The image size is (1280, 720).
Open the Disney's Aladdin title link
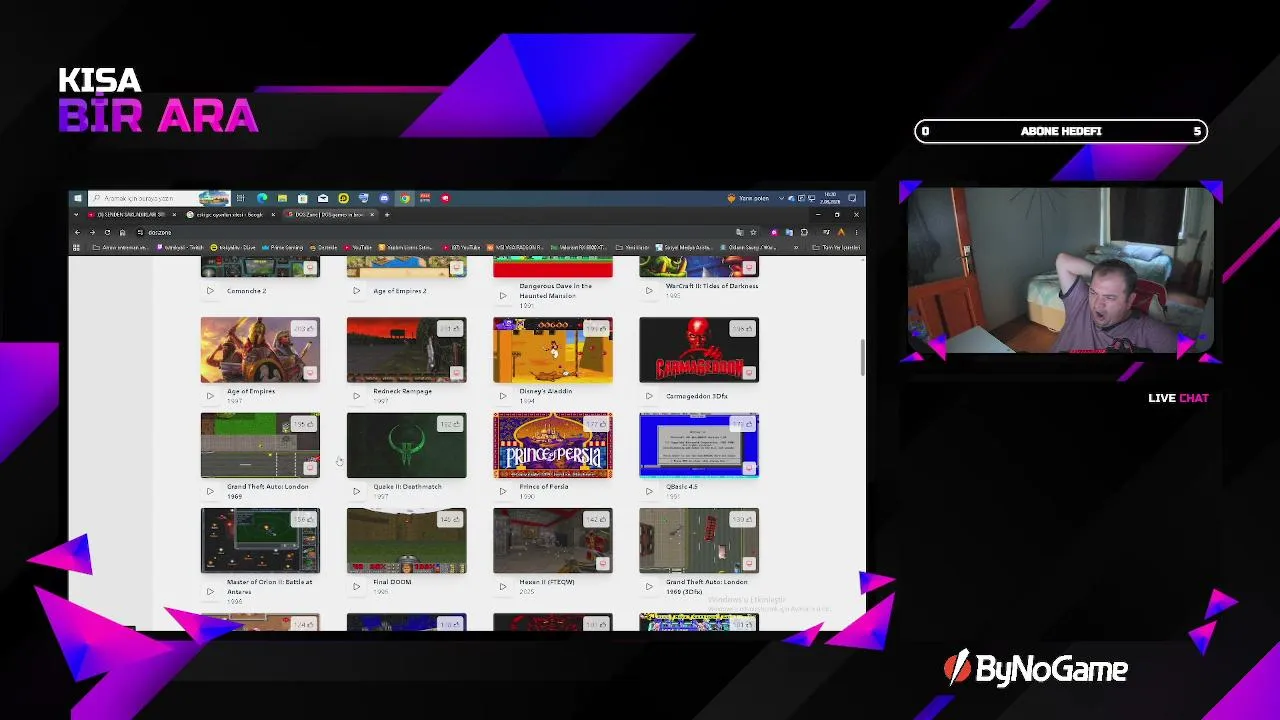[546, 391]
